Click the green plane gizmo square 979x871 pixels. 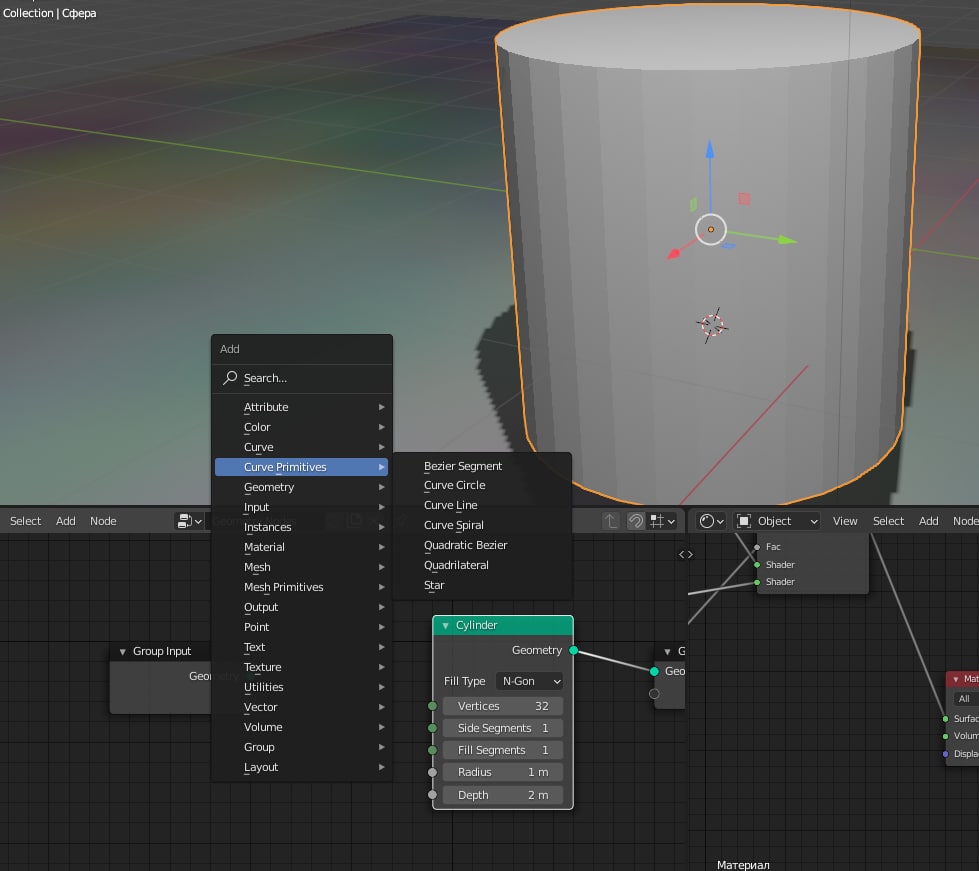pos(693,204)
